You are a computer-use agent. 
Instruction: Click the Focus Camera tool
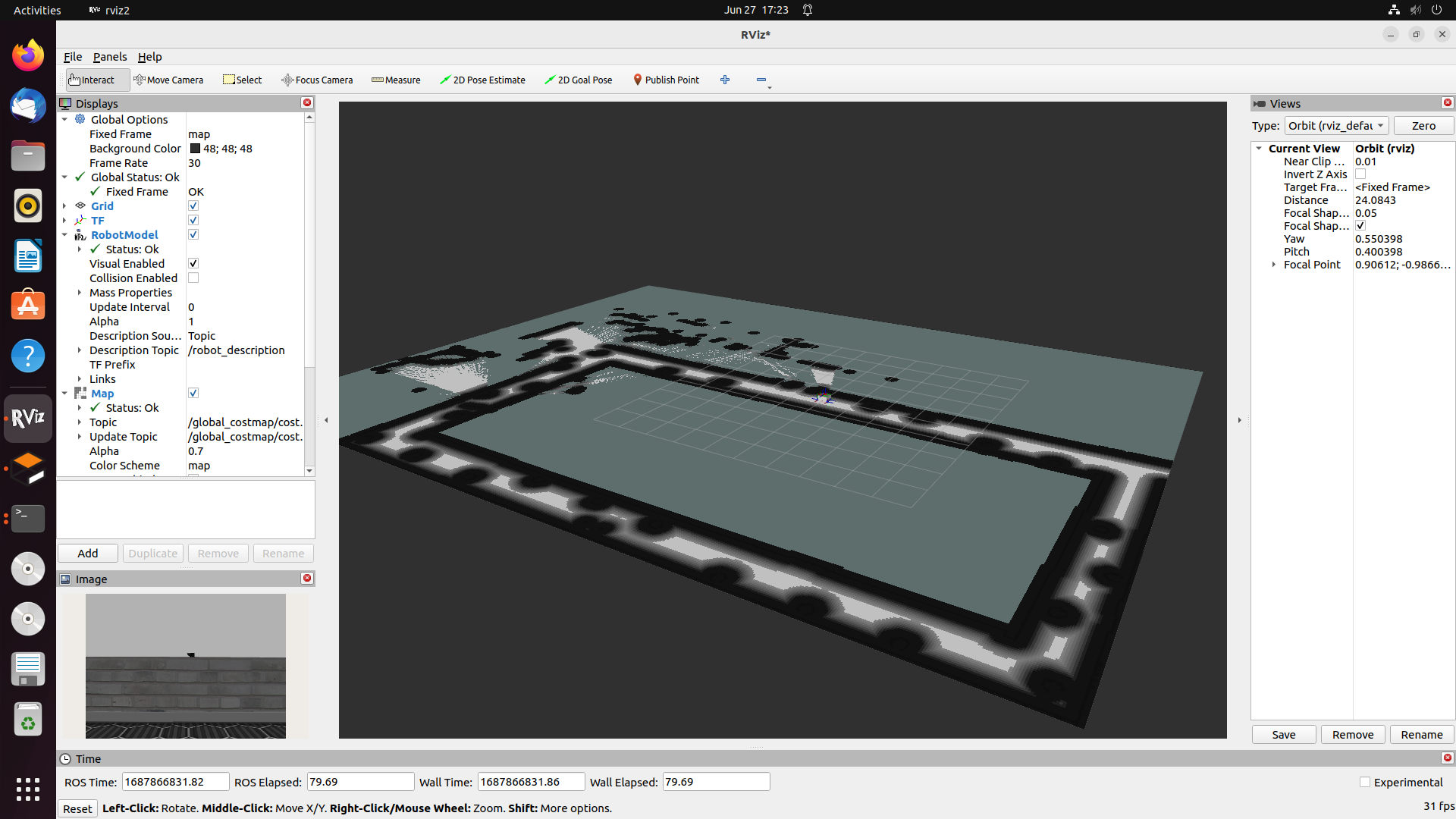click(317, 80)
